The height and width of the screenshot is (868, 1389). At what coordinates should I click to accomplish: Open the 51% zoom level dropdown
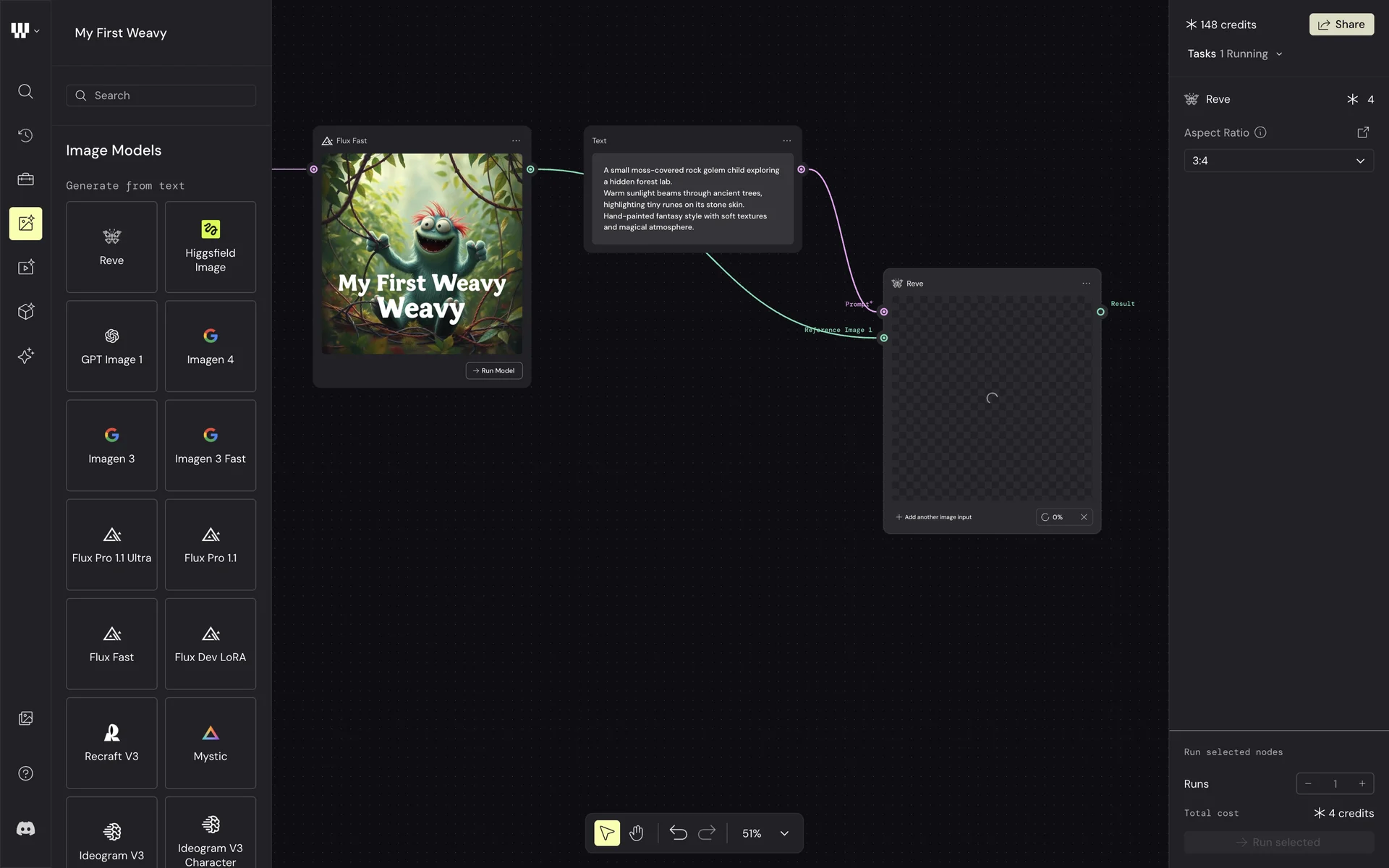[784, 833]
